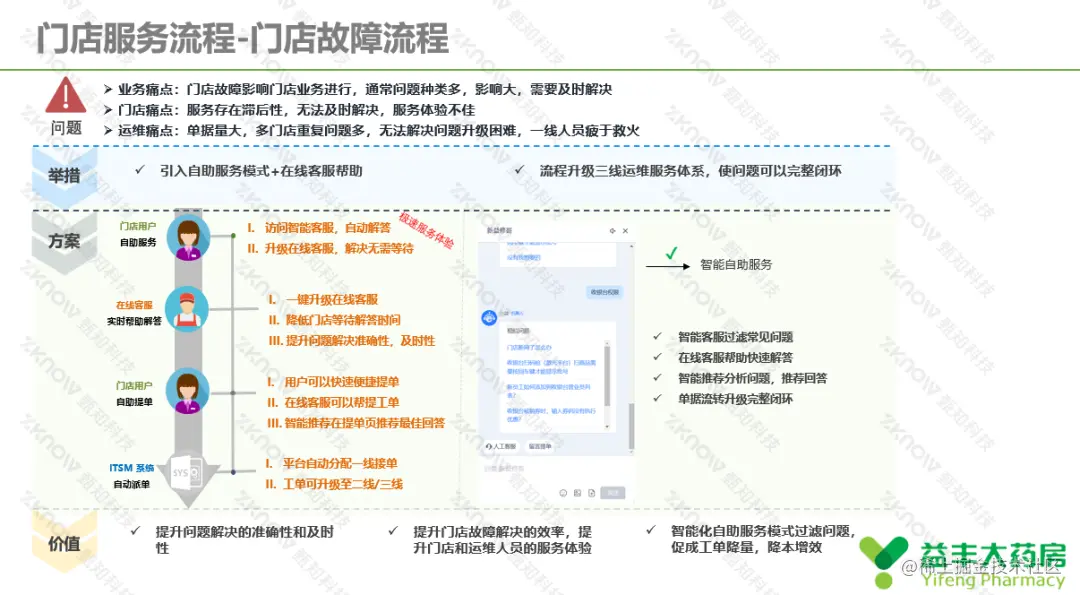Click the red warning triangle icon
Image resolution: width=1080 pixels, height=595 pixels.
pos(65,95)
